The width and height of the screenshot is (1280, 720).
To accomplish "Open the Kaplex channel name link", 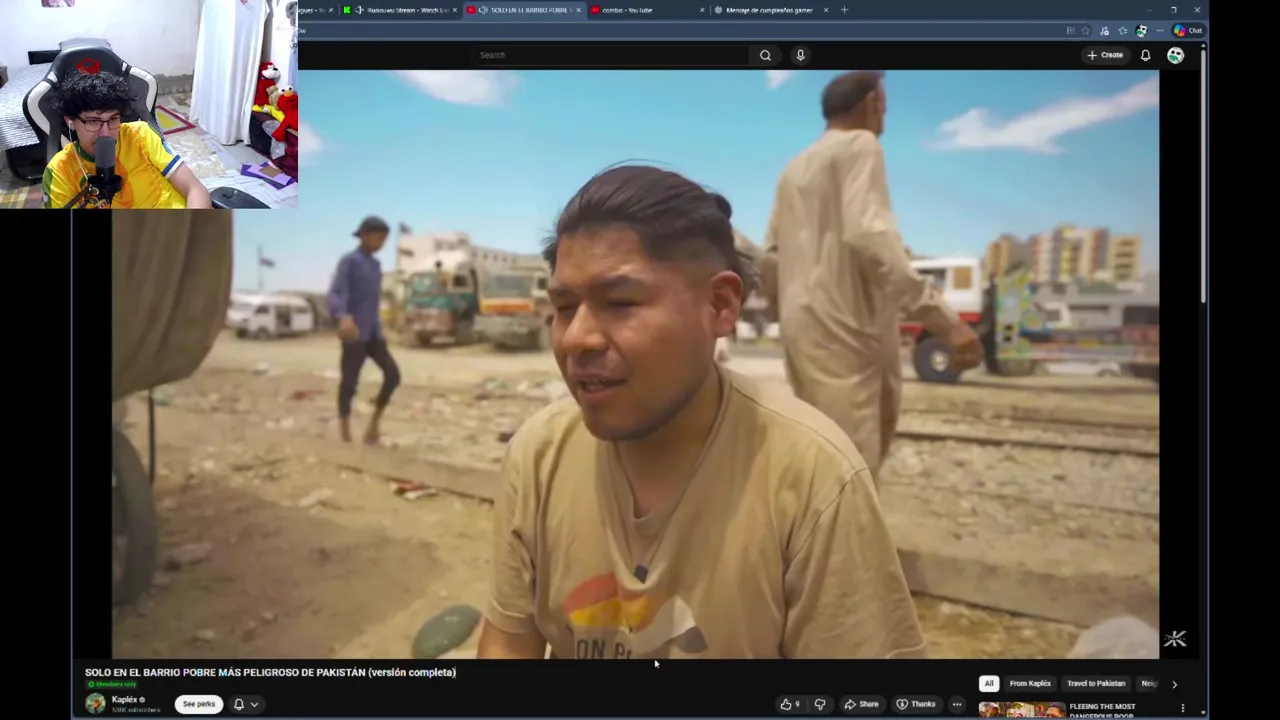I will point(125,700).
